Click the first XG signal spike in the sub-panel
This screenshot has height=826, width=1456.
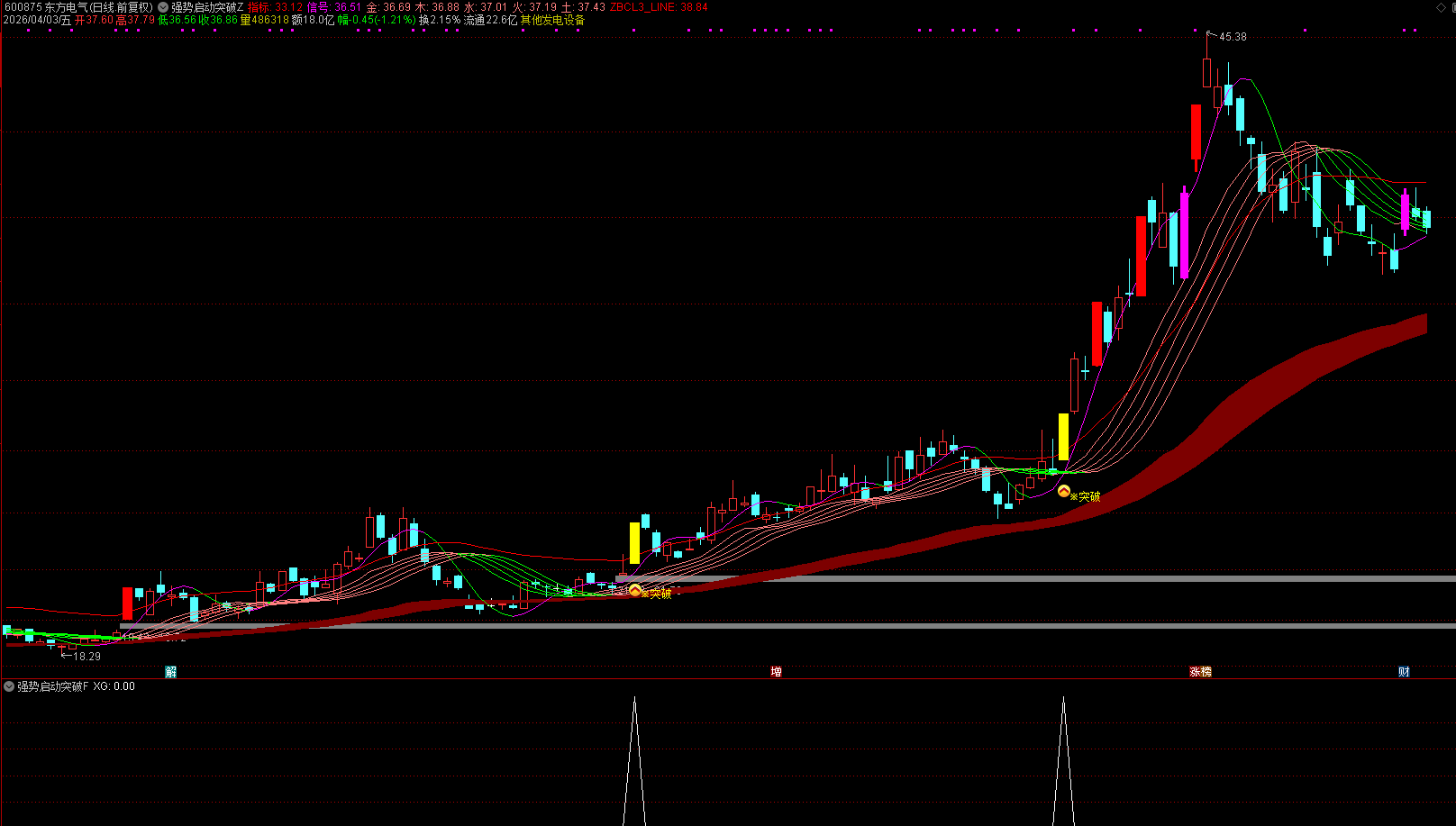pyautogui.click(x=634, y=760)
